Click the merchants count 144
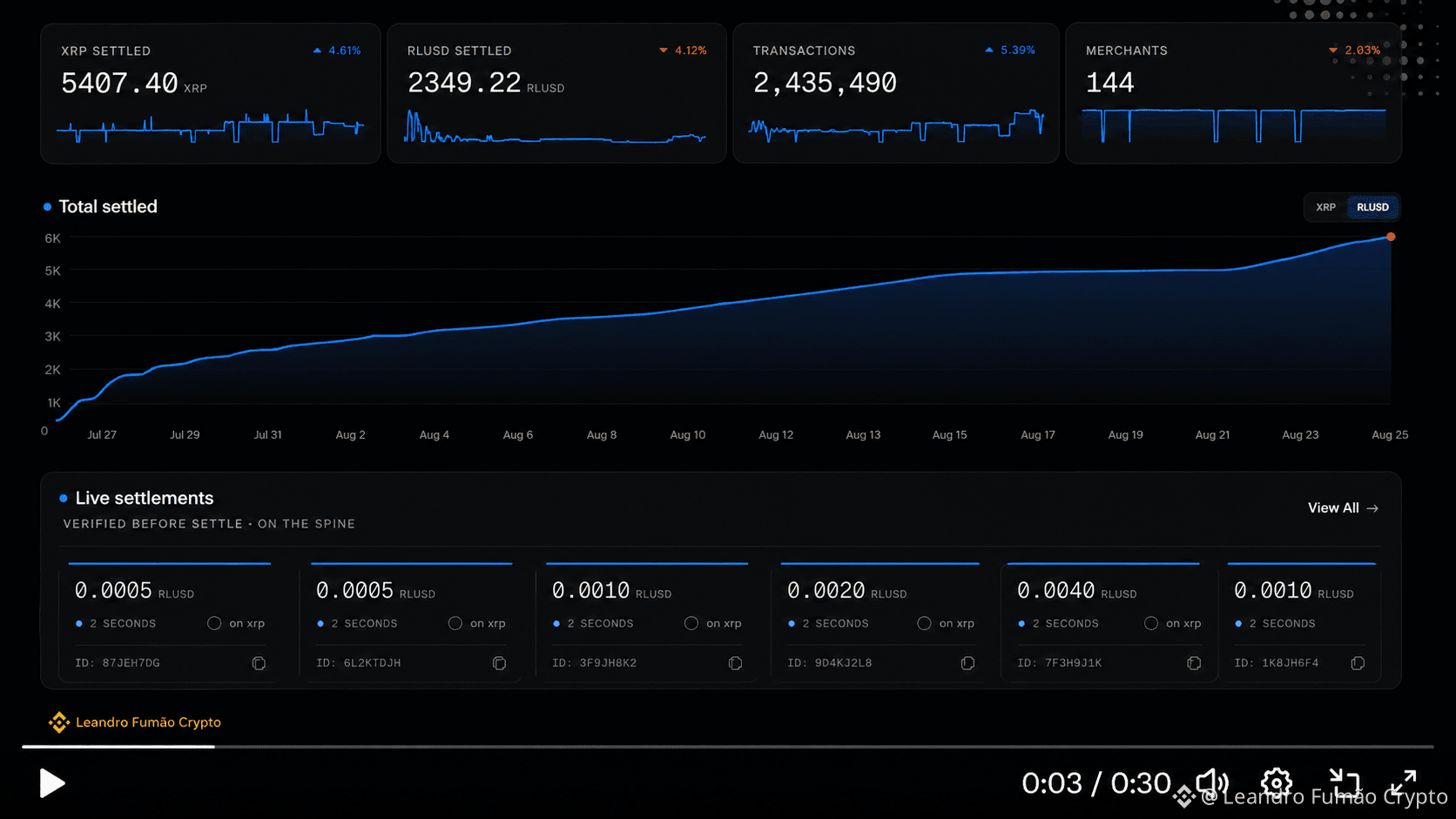This screenshot has width=1456, height=819. 1110,84
